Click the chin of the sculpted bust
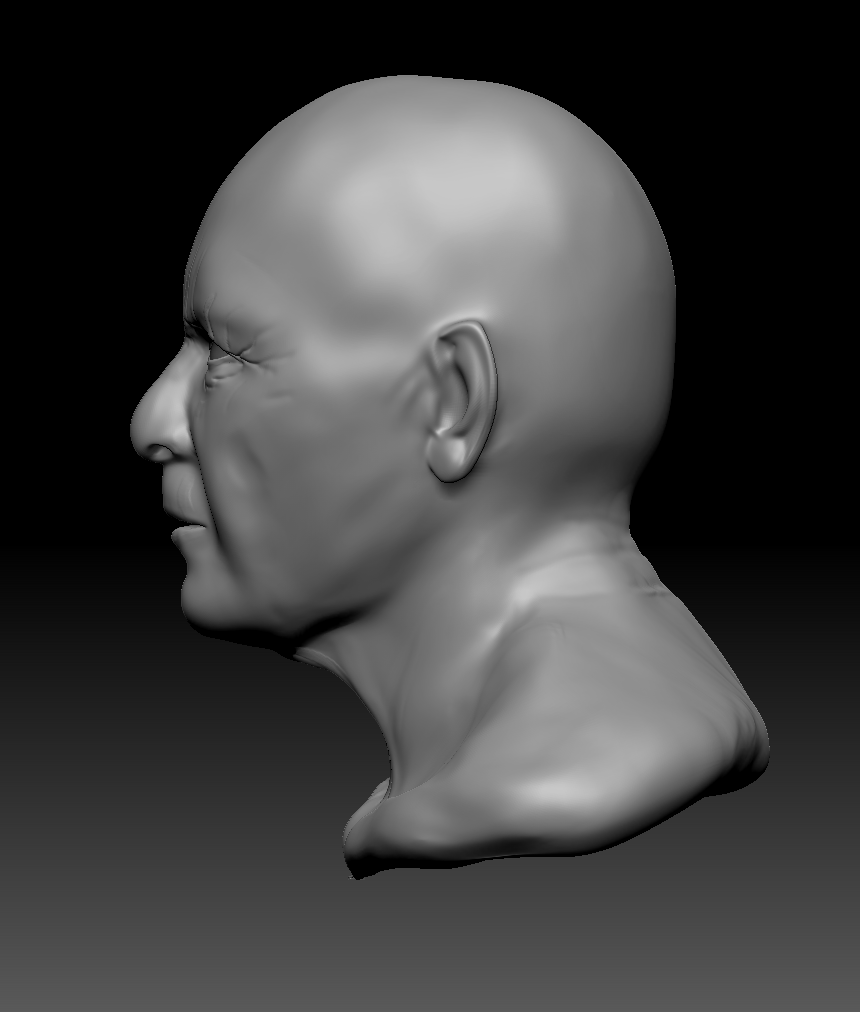 (x=203, y=602)
